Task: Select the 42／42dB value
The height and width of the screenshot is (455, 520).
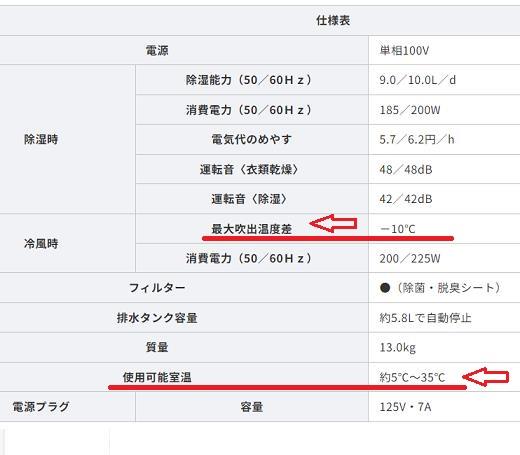Action: [406, 199]
